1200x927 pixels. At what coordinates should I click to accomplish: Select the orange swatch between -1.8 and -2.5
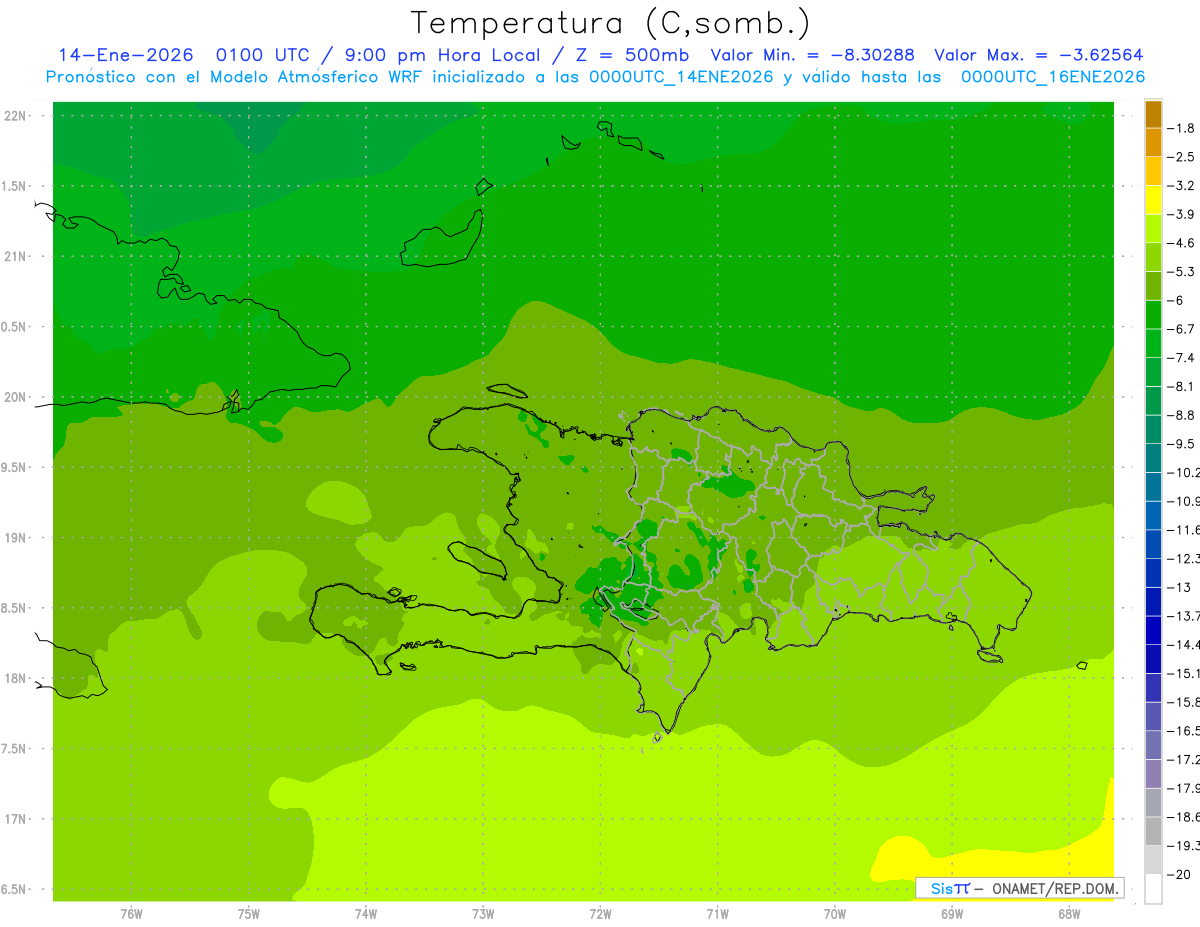coord(1153,142)
